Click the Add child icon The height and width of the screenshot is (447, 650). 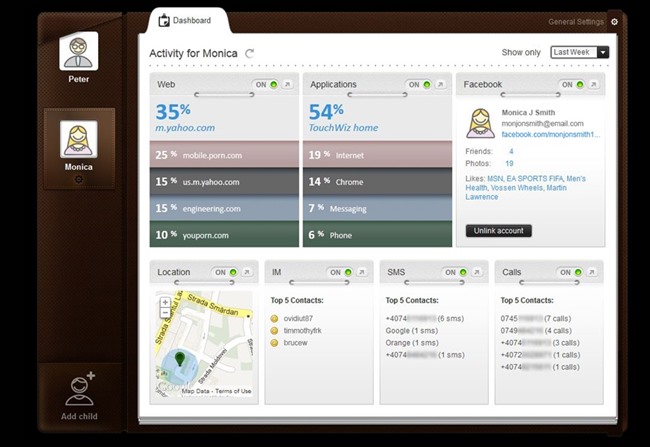pos(80,389)
